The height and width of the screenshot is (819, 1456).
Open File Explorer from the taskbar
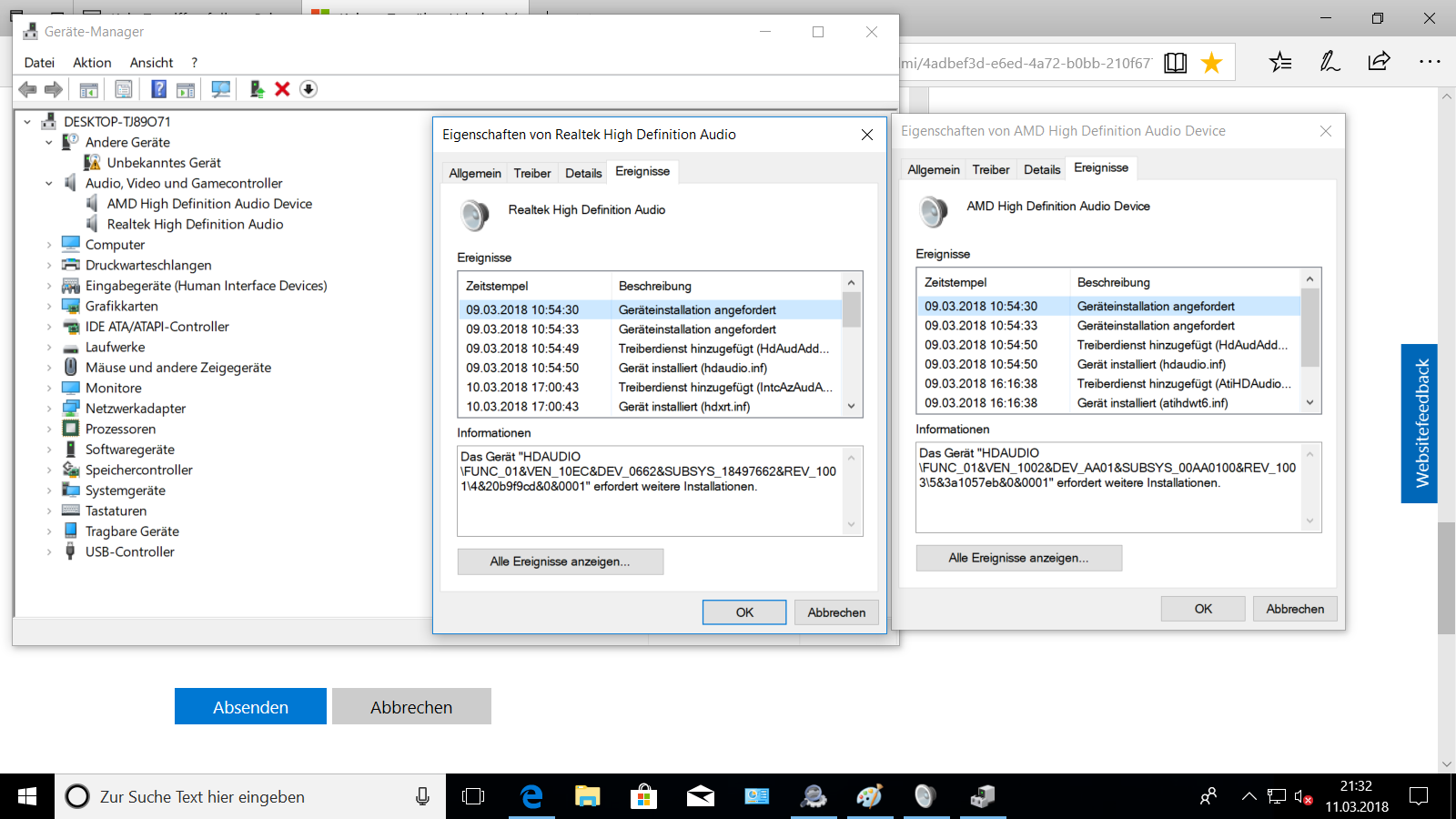588,797
